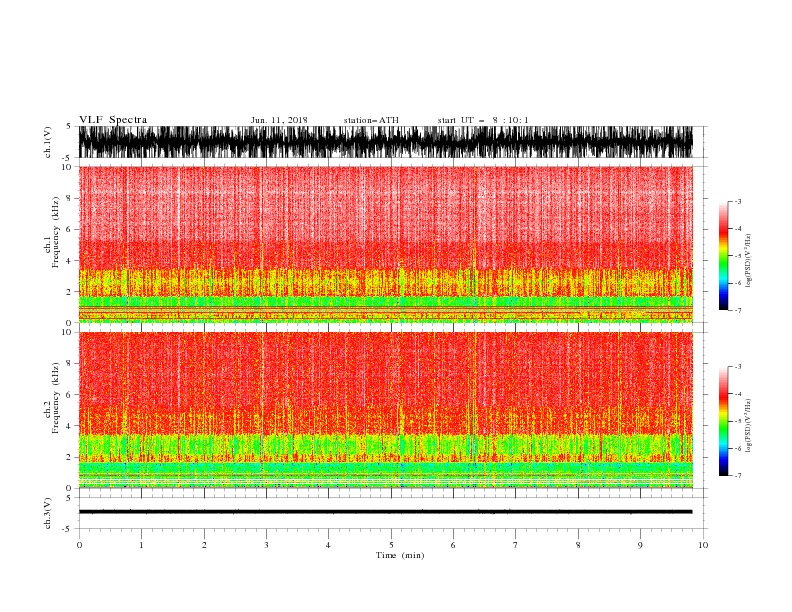The image size is (792, 612).
Task: Click the ch.1 frequency axis "8" tick label
Action: pos(69,198)
